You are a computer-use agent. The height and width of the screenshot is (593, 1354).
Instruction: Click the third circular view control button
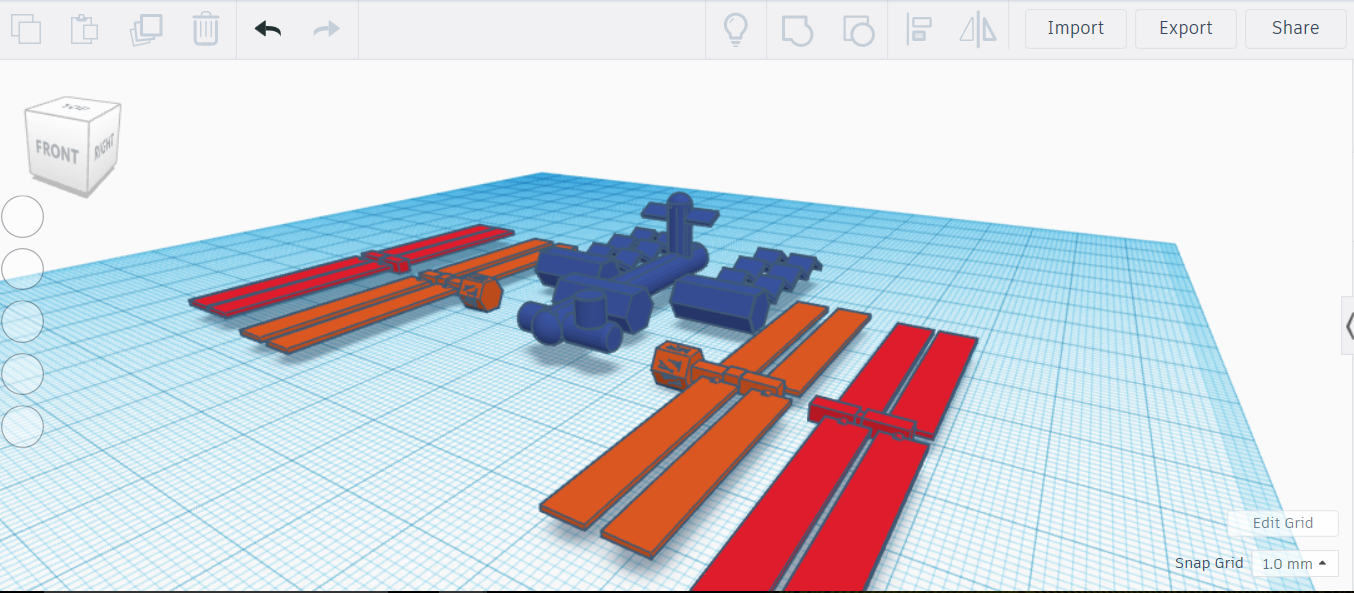coord(22,321)
